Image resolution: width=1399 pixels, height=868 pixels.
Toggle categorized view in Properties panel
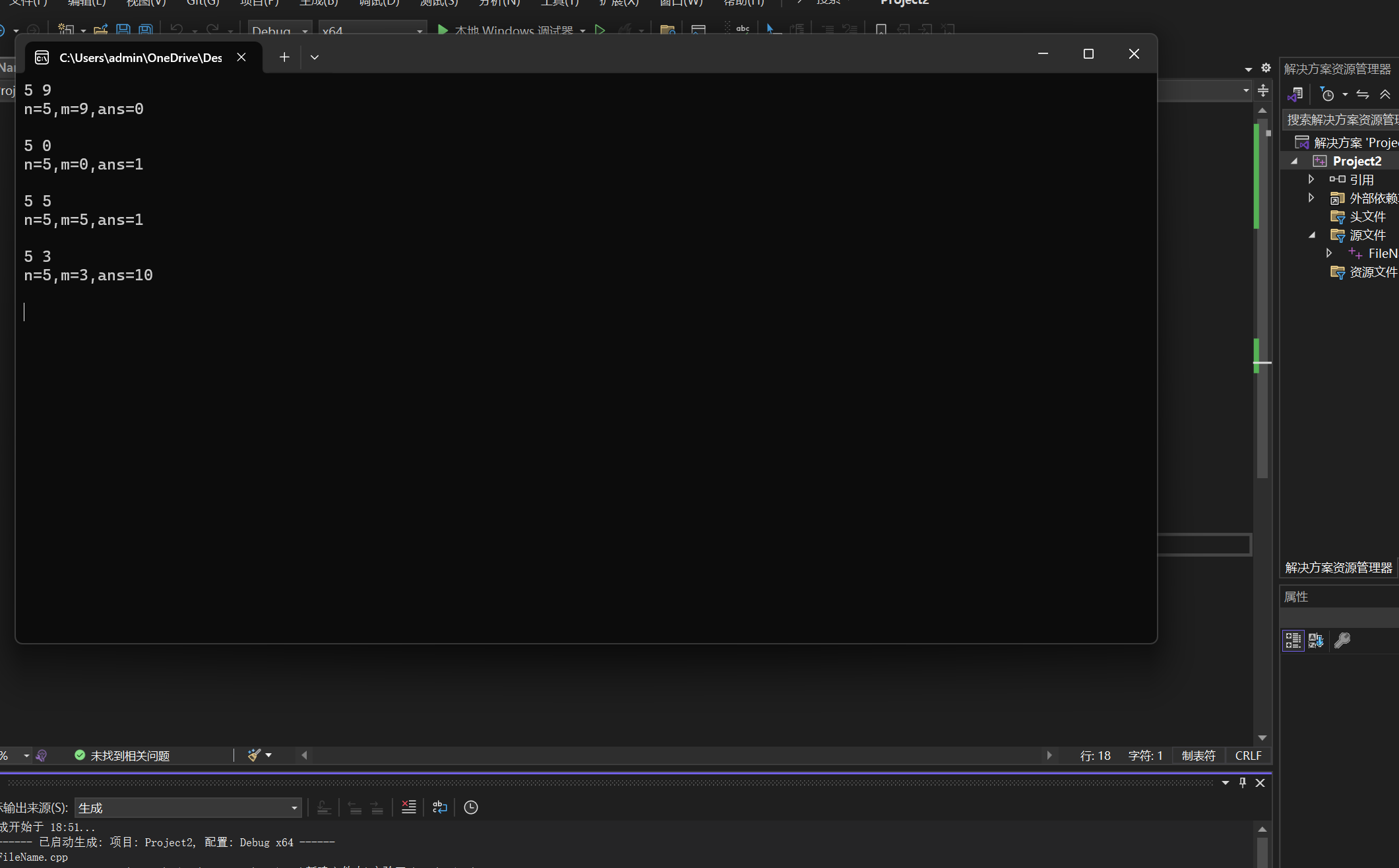tap(1293, 640)
